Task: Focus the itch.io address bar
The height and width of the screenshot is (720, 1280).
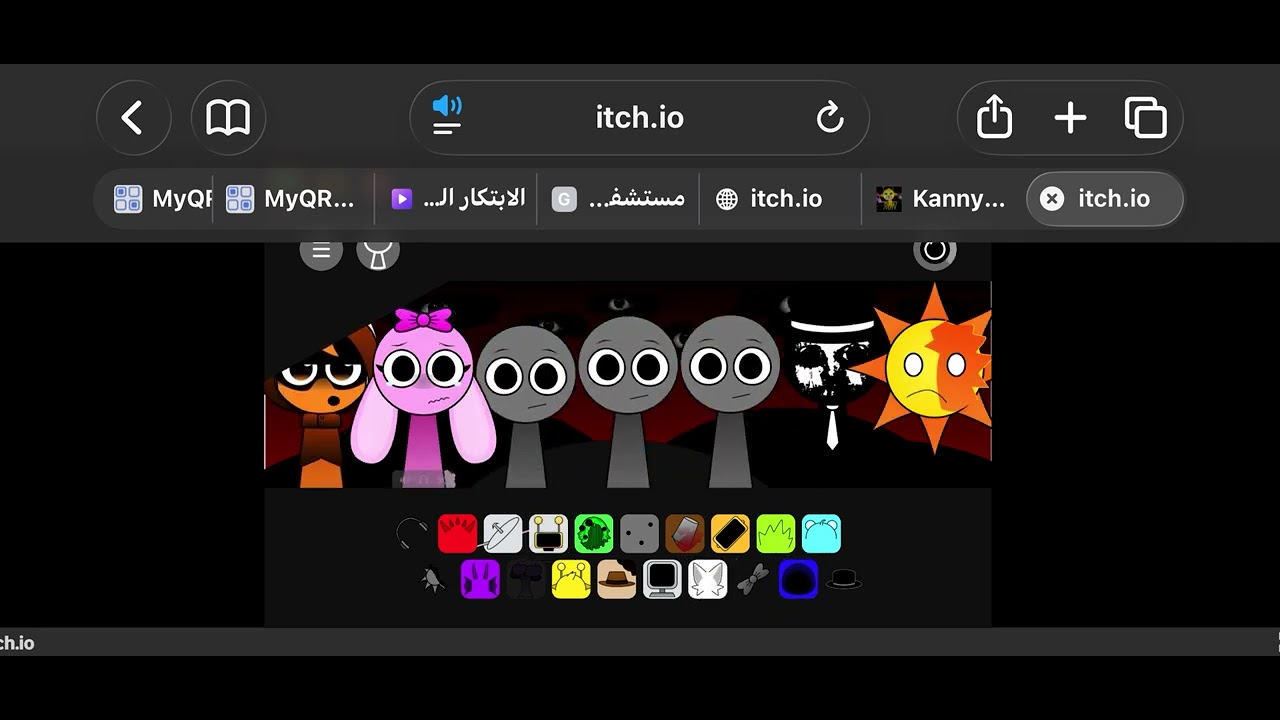Action: pyautogui.click(x=640, y=118)
